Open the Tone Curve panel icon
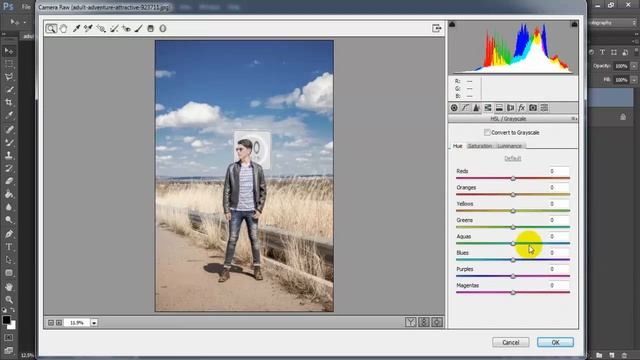The width and height of the screenshot is (640, 360). point(465,108)
